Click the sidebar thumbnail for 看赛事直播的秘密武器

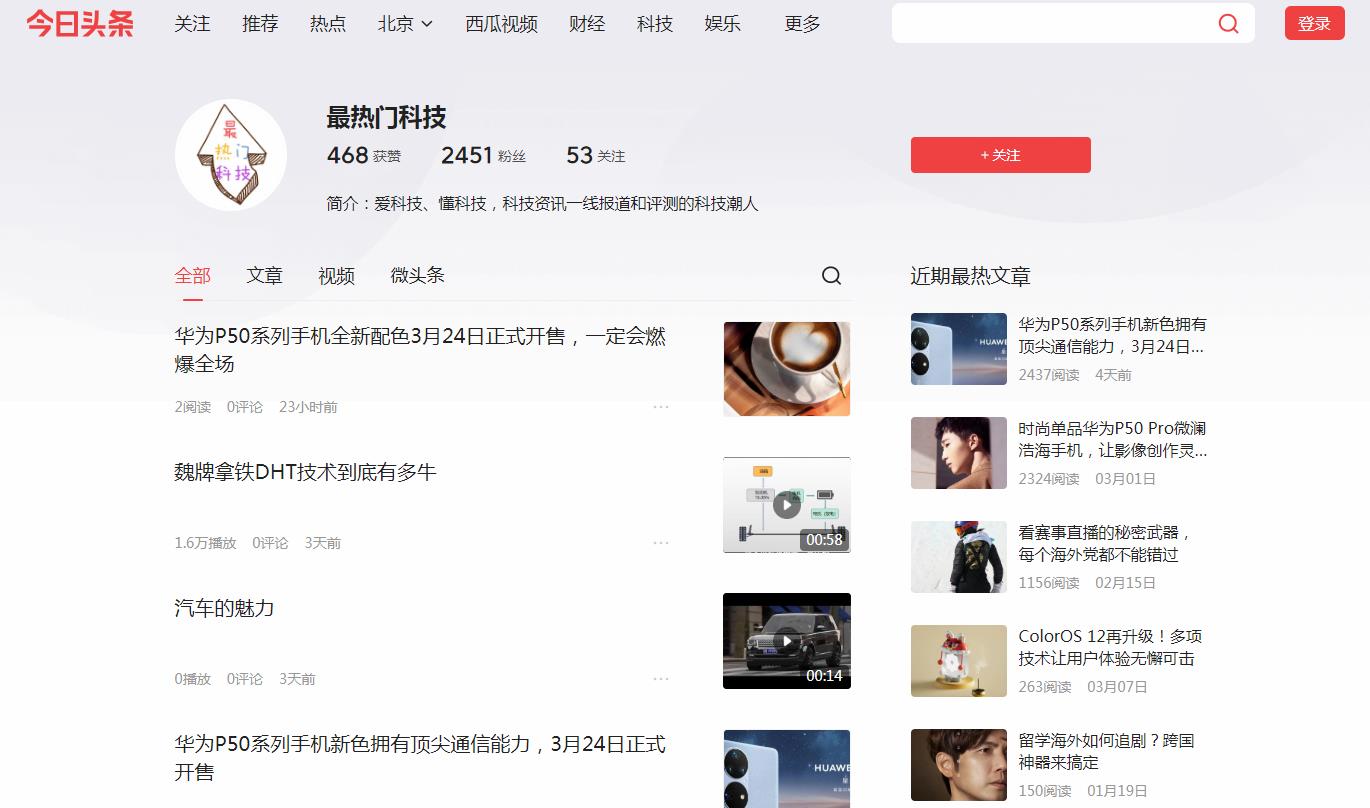point(959,557)
